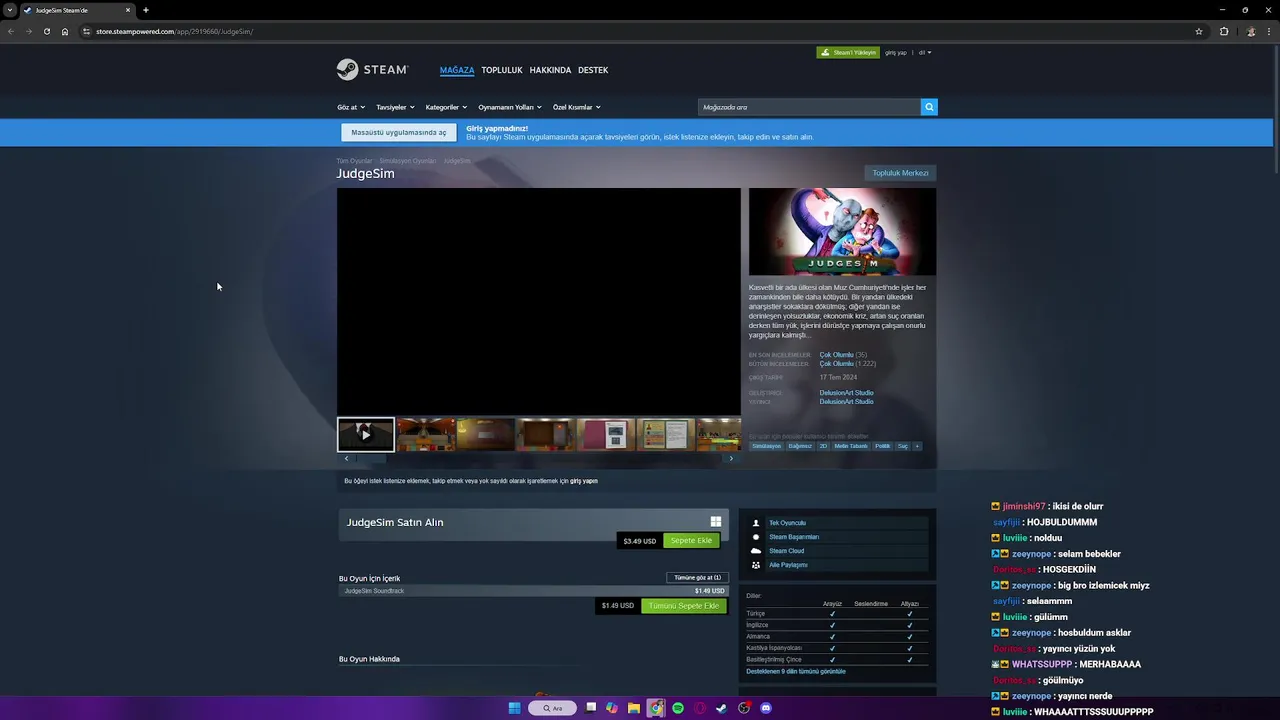Open the Steam app from the taskbar
Viewport: 1280px width, 720px height.
pyautogui.click(x=722, y=708)
